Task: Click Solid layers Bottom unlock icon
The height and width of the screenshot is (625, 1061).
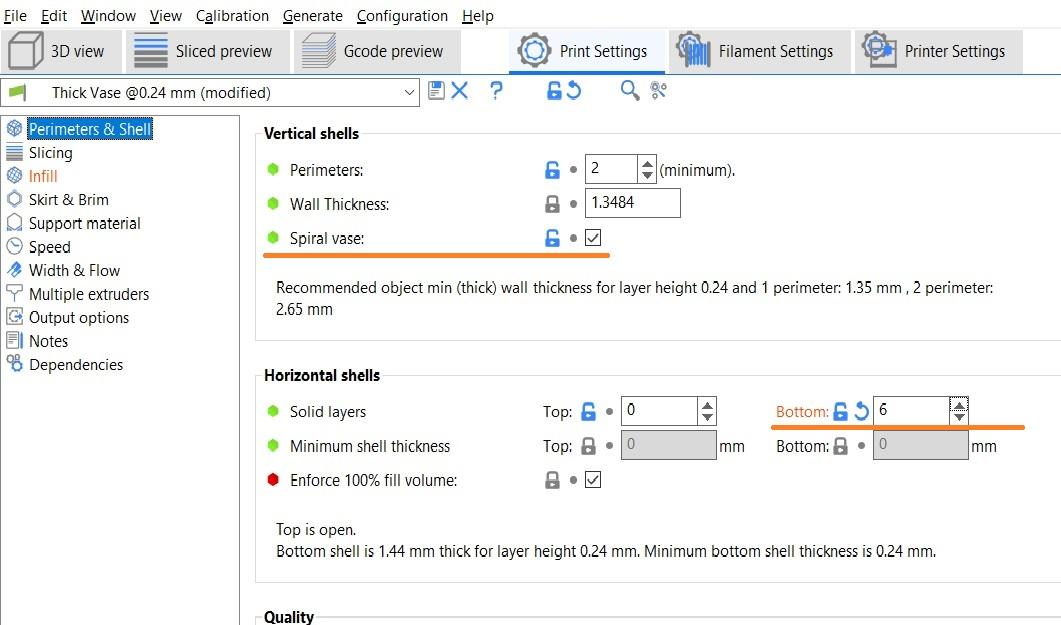Action: tap(840, 411)
